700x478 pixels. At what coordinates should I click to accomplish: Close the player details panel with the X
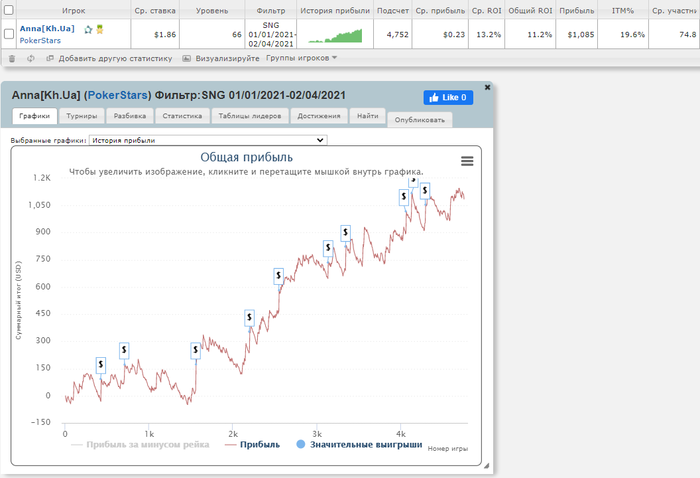(x=488, y=87)
